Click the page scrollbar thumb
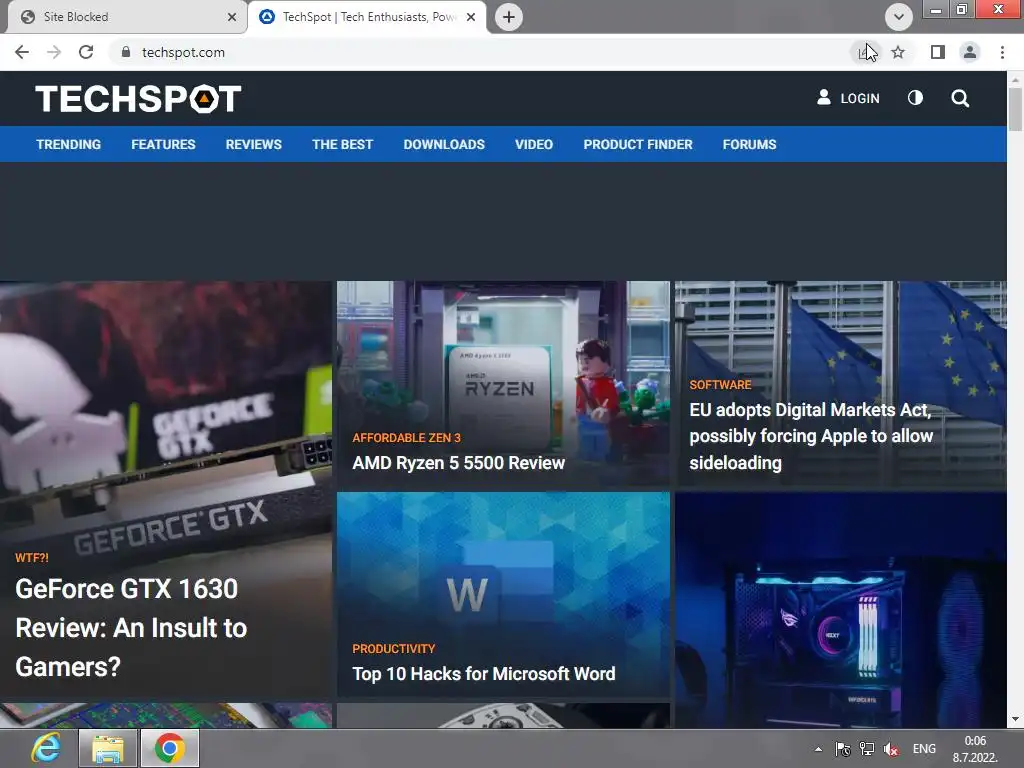Image resolution: width=1024 pixels, height=768 pixels. tap(1015, 109)
